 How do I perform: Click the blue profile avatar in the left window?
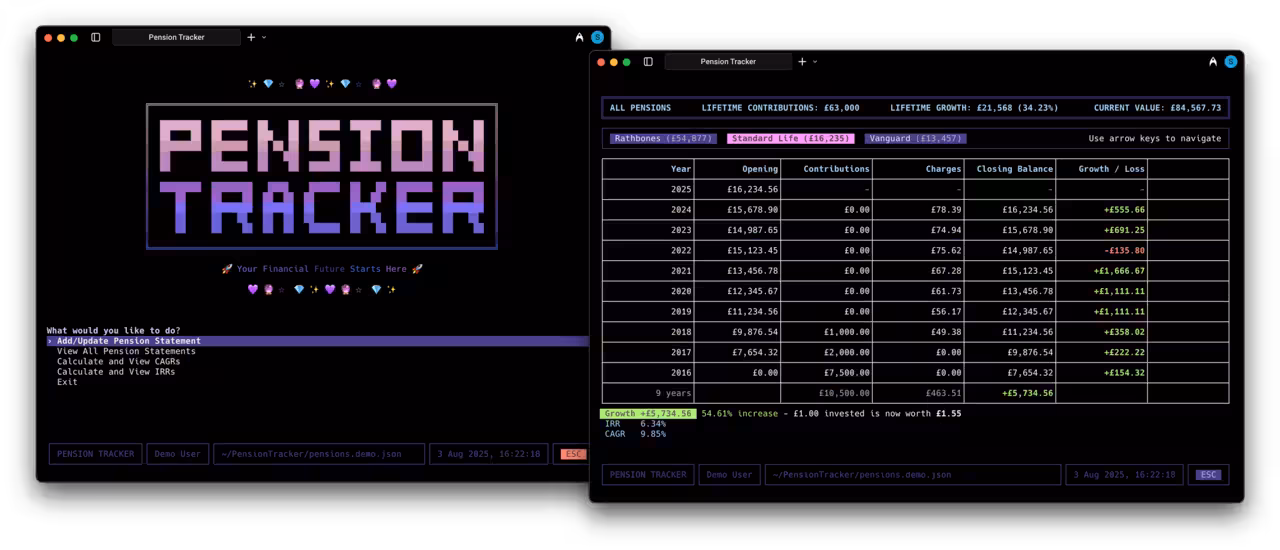[x=597, y=37]
